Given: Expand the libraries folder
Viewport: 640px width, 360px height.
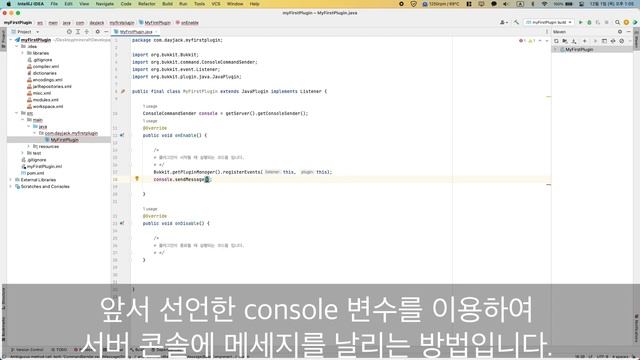Looking at the screenshot, I should click(x=22, y=53).
